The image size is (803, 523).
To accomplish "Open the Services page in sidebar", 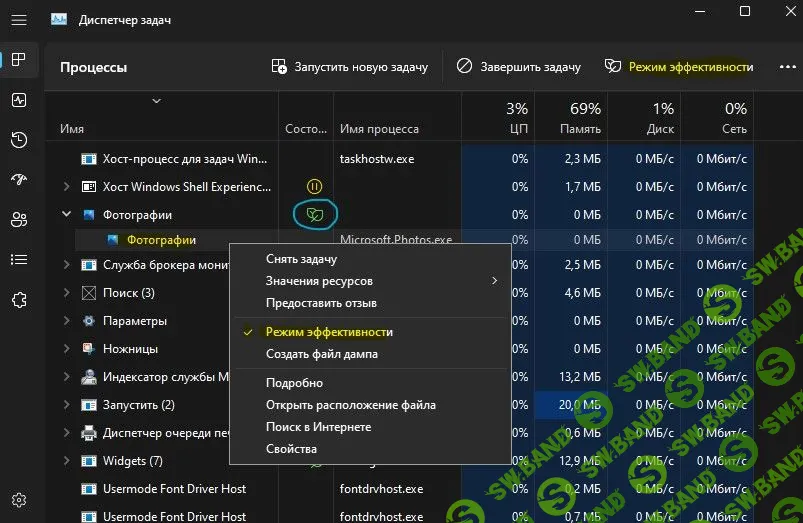I will 19,300.
